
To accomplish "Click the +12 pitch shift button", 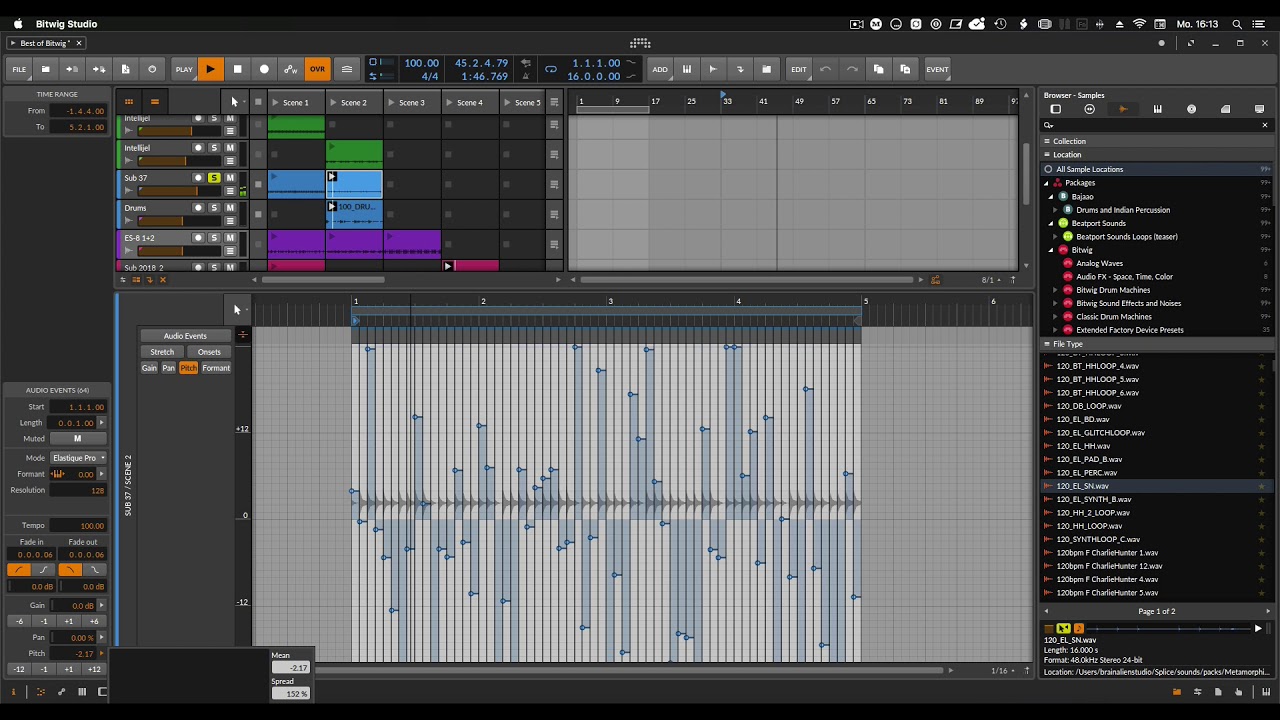I will pyautogui.click(x=94, y=669).
